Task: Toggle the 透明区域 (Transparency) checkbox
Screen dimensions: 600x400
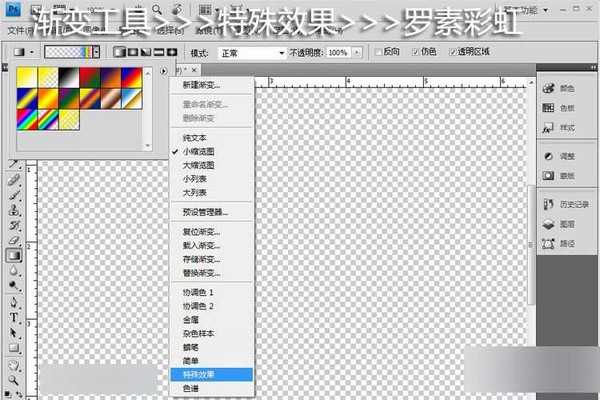Action: (x=456, y=52)
